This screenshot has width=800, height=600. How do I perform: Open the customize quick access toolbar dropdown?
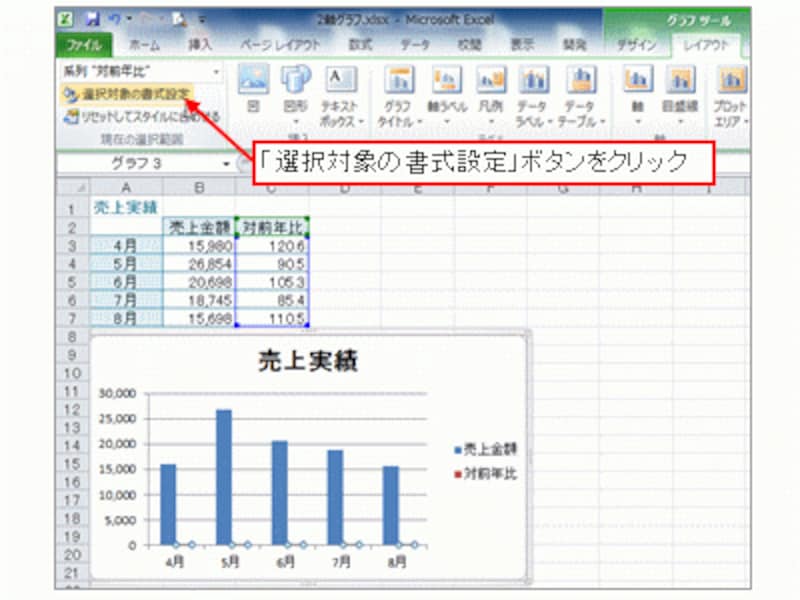pos(202,20)
